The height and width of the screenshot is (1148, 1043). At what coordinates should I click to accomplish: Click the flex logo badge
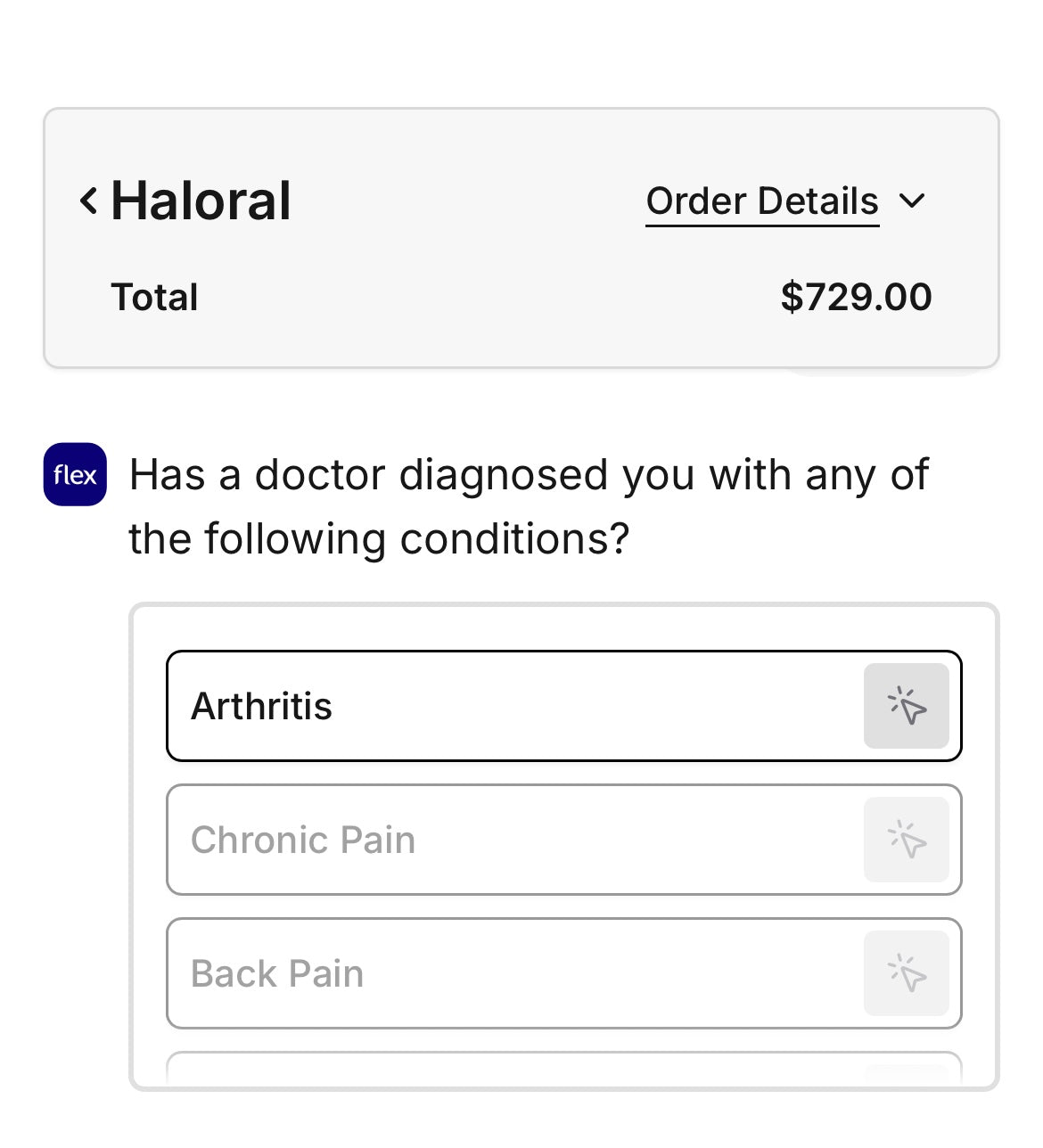tap(75, 474)
